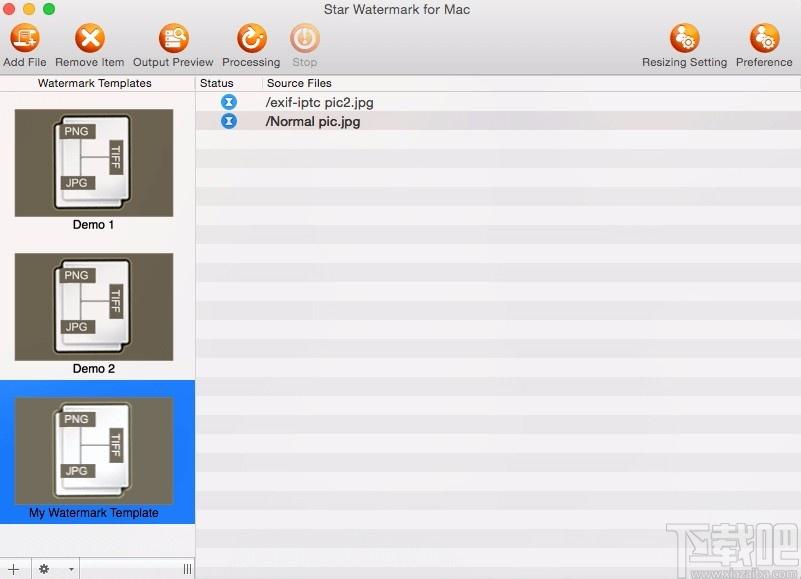Add a new watermark template with plus button
This screenshot has width=801, height=579.
(14, 569)
